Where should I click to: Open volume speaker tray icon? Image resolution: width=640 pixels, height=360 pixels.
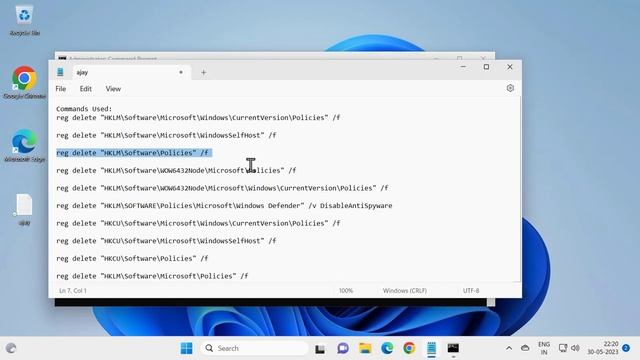tap(575, 348)
